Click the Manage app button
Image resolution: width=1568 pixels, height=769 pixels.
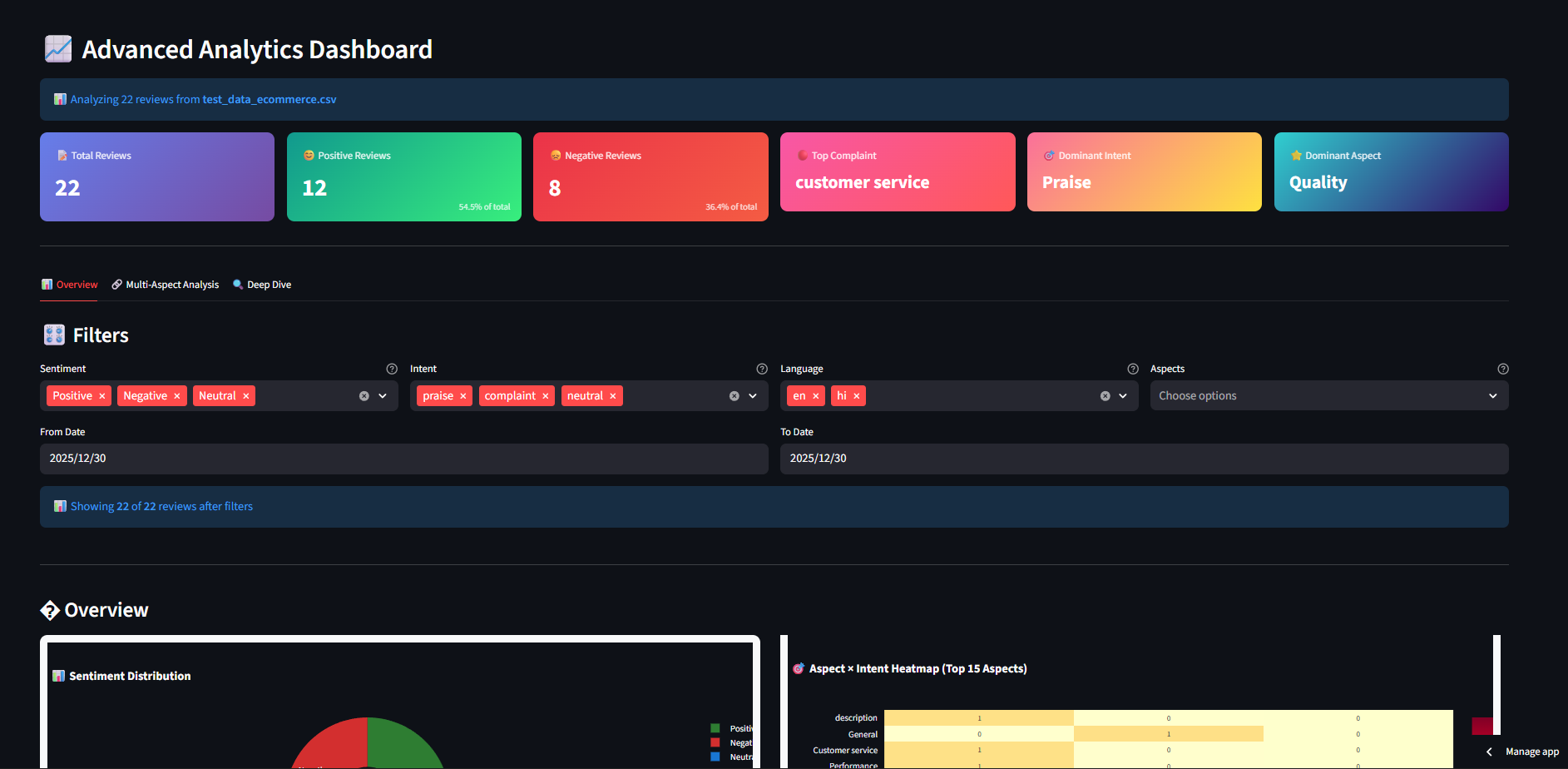pos(1531,752)
